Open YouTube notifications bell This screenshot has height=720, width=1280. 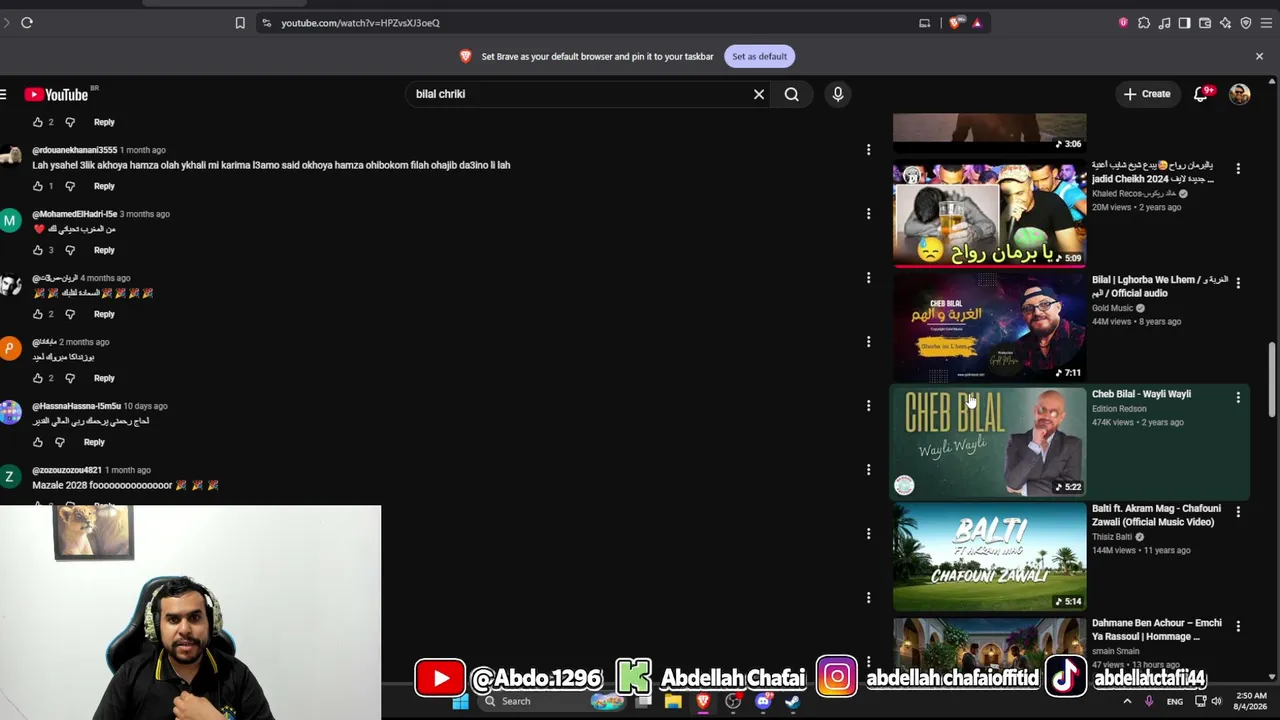click(1201, 94)
